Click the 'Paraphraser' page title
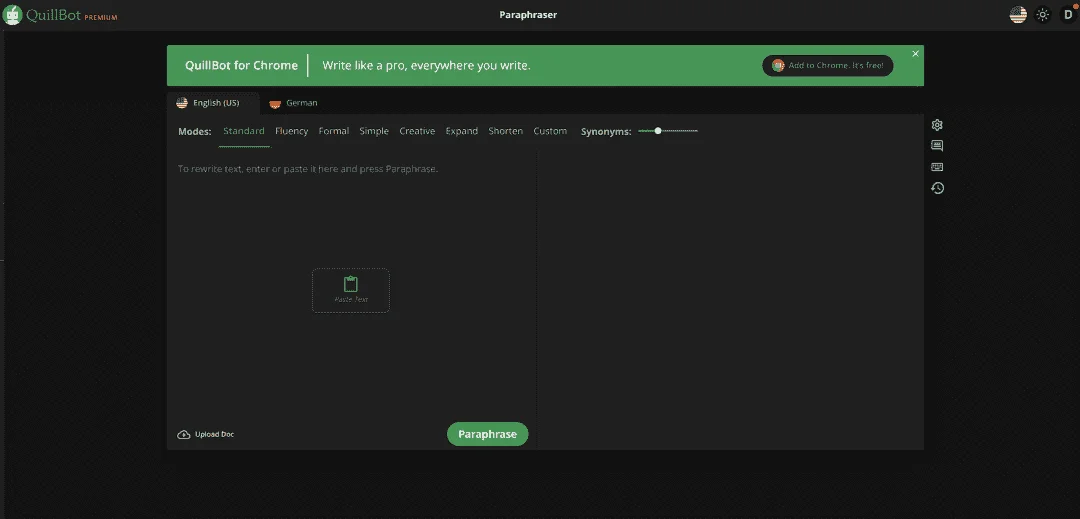Screen dimensions: 1080x519 [528, 14]
